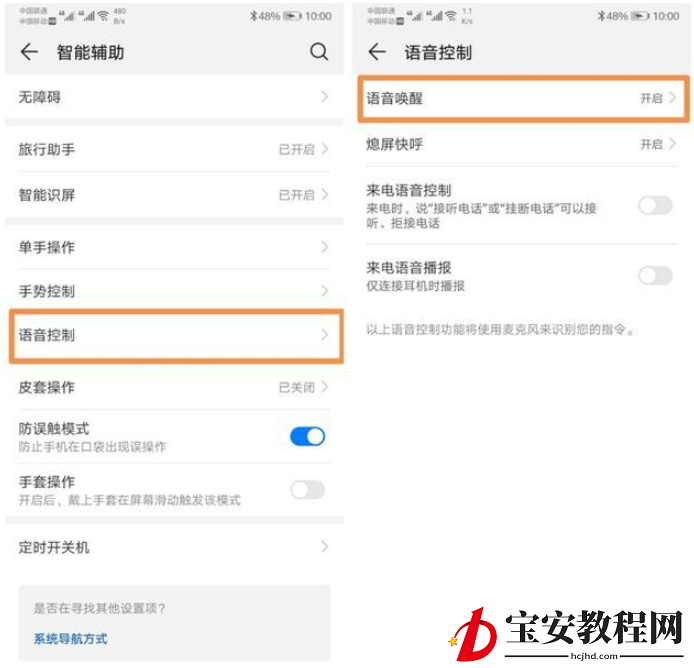Viewport: 694px width, 668px height.
Task: Select 旅行助手 row
Action: (x=174, y=149)
